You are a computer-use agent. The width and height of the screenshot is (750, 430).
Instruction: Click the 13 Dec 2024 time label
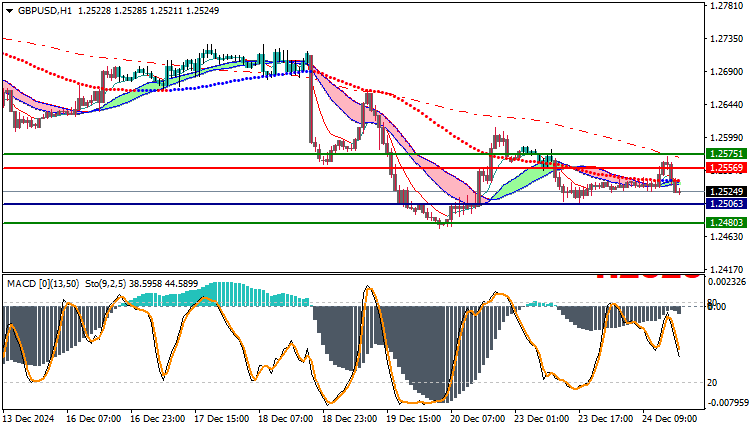pos(29,419)
